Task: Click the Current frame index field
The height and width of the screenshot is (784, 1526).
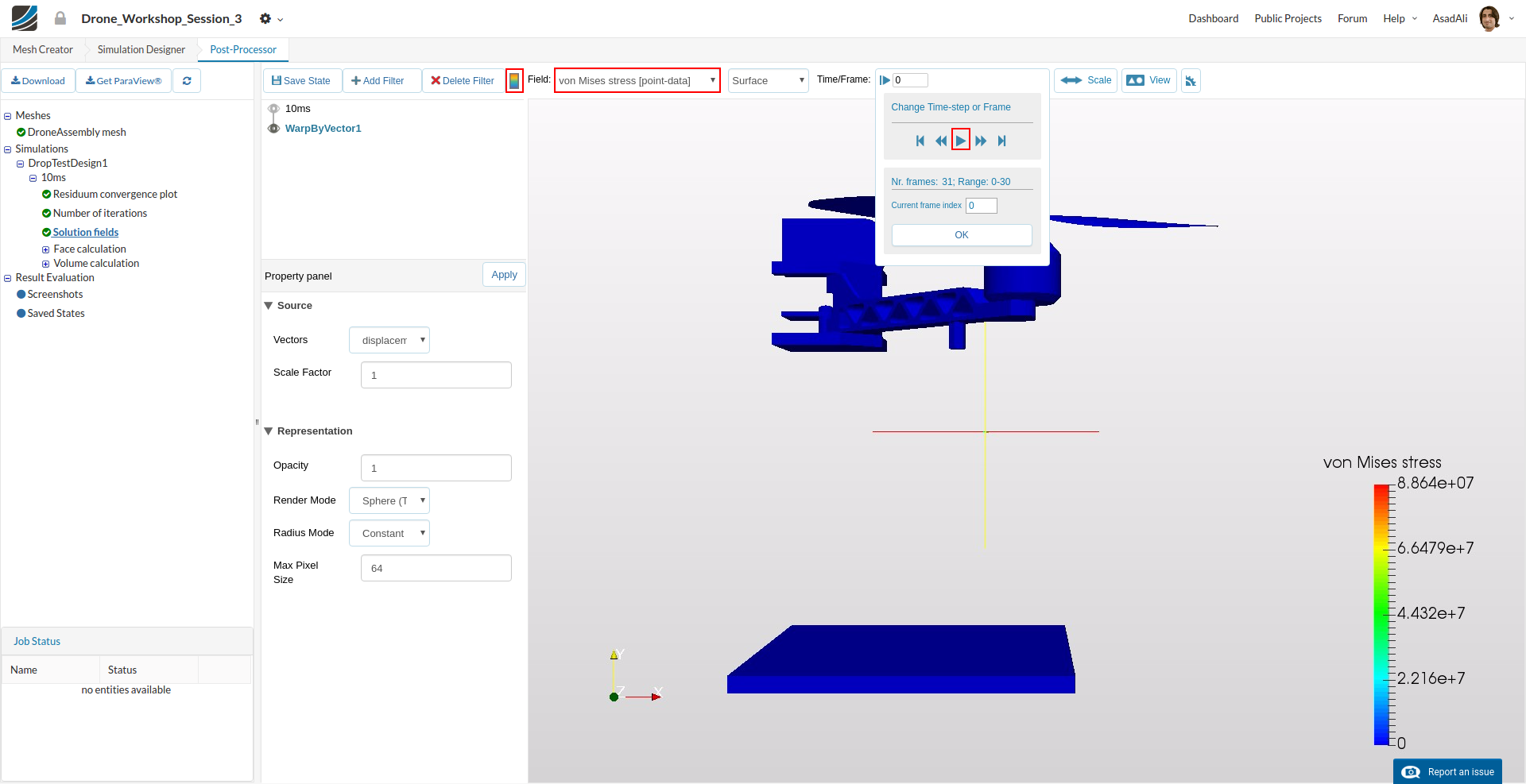Action: [x=982, y=206]
